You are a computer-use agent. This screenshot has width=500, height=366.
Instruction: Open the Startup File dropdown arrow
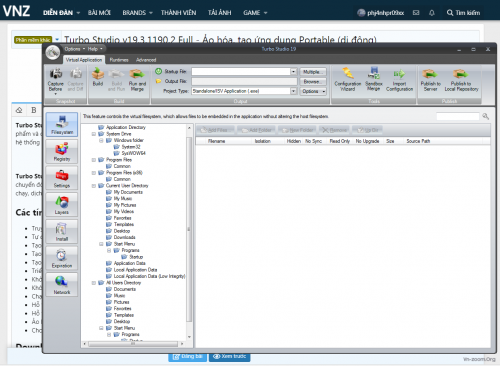click(x=293, y=72)
